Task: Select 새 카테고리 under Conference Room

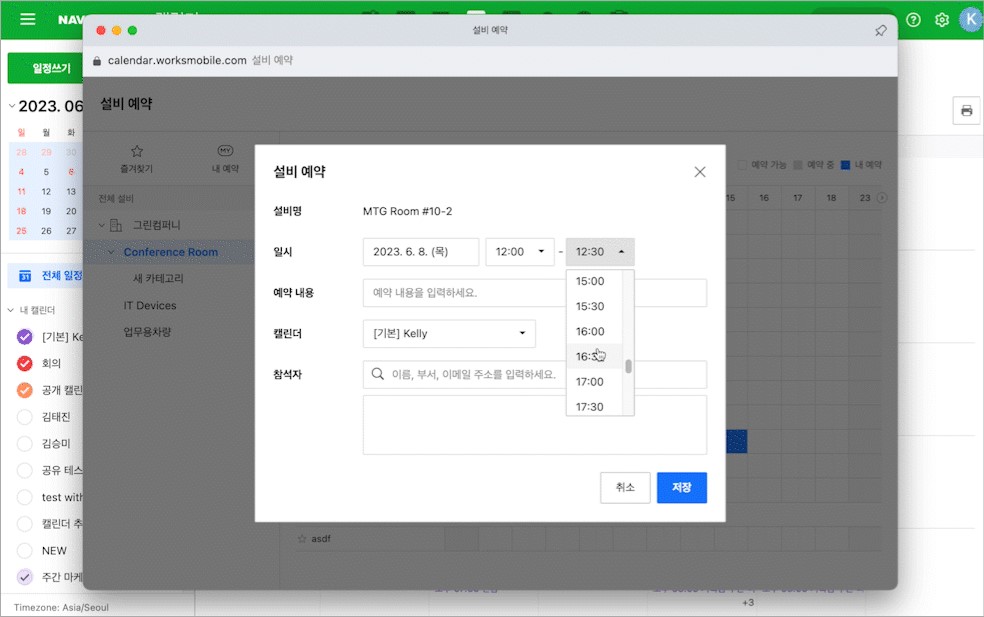Action: [158, 278]
